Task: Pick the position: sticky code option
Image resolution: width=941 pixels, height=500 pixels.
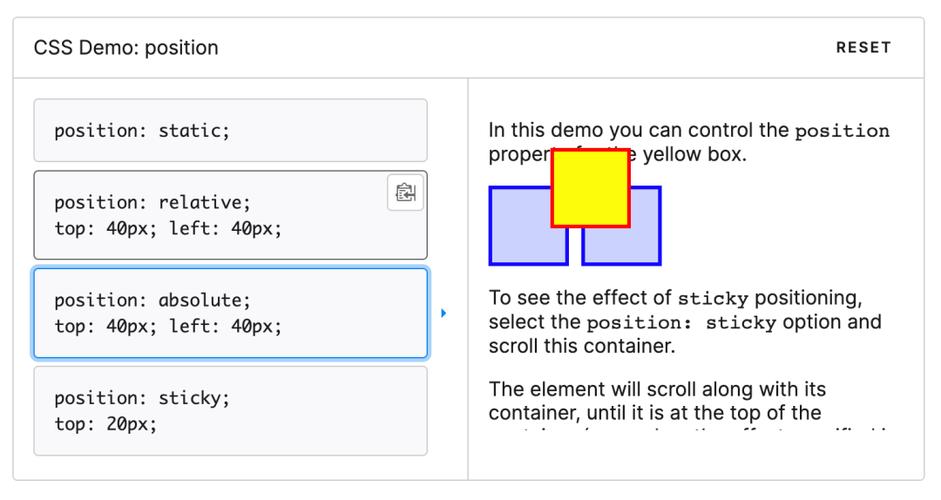Action: (230, 410)
